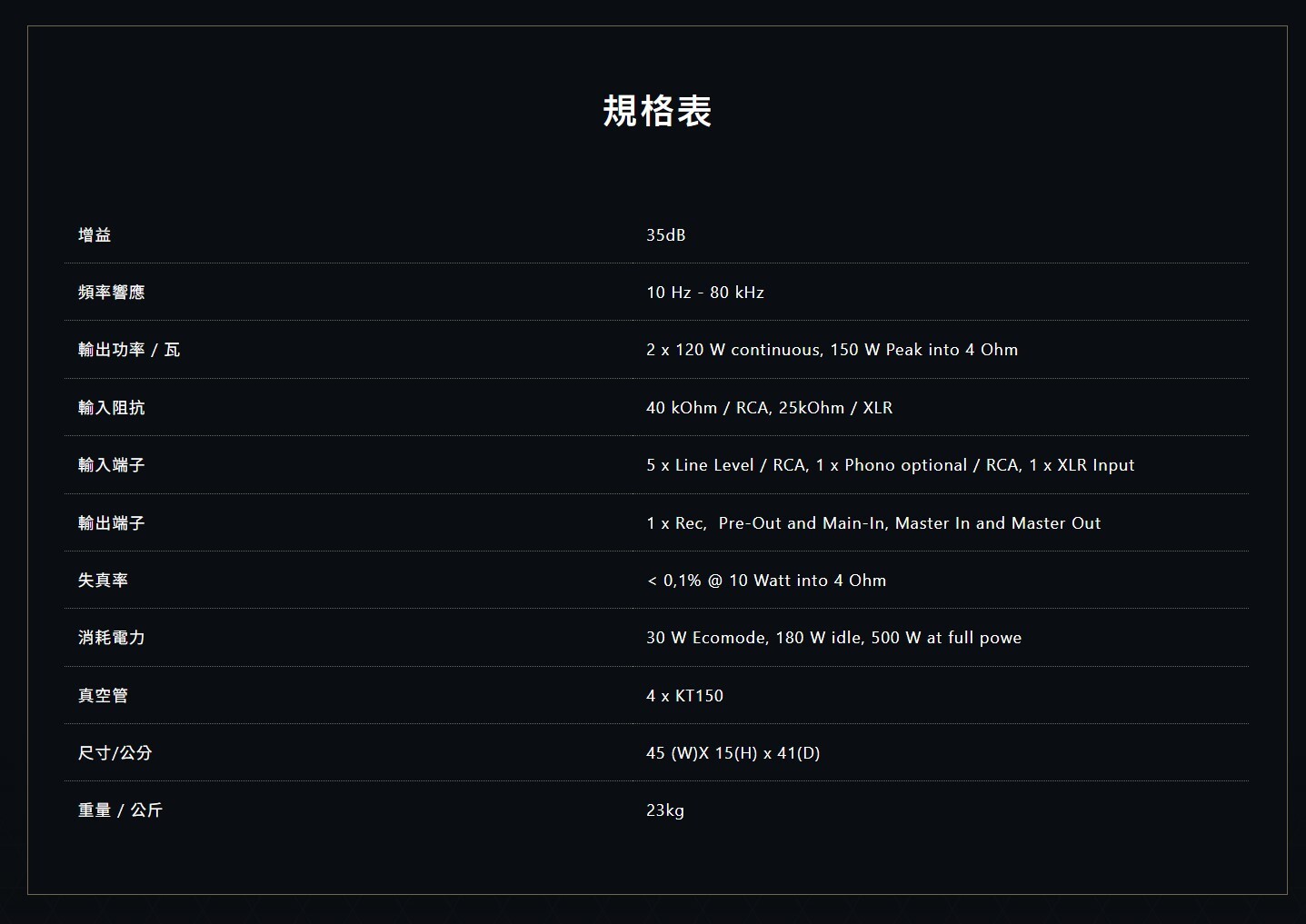
Task: Click the 10 Hz - 80 kHz value
Action: [x=704, y=293]
